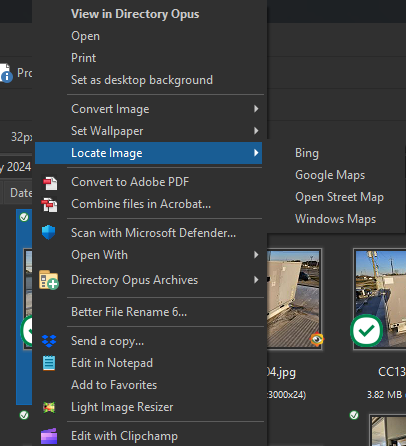Viewport: 406px width, 446px height.
Task: Click the 3.82 MB file size text
Action: pos(384,395)
